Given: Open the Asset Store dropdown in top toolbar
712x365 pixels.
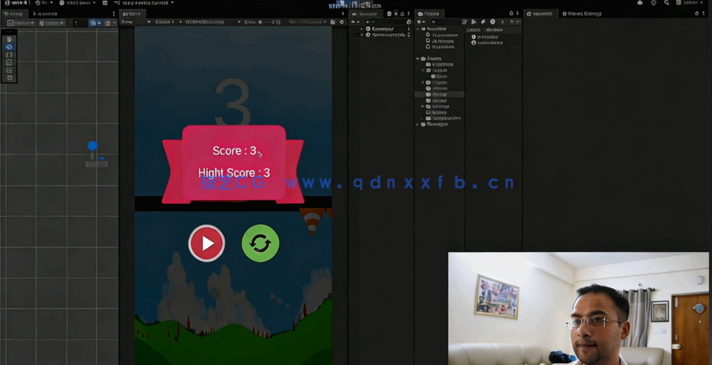Looking at the screenshot, I should (x=78, y=3).
